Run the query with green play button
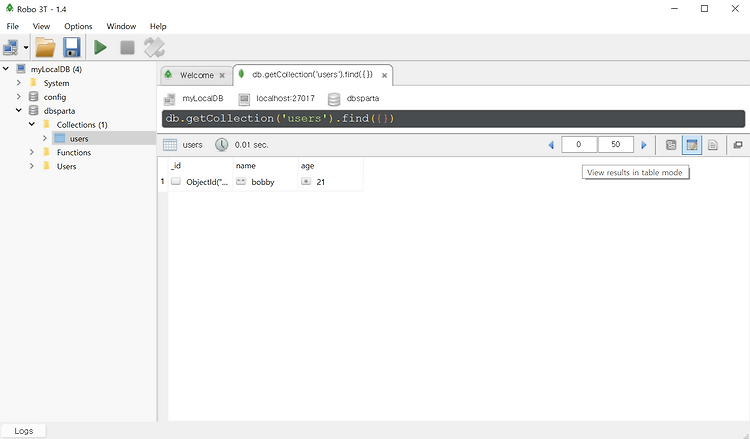Screen dimensions: 750x439 point(100,47)
